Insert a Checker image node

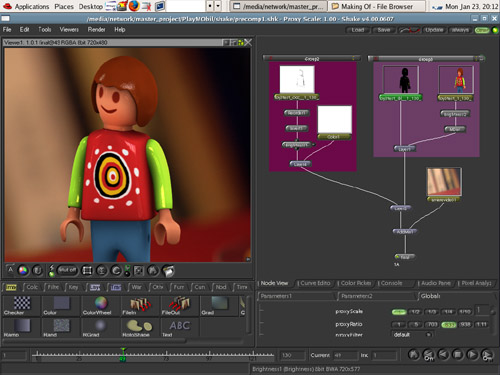pos(21,305)
